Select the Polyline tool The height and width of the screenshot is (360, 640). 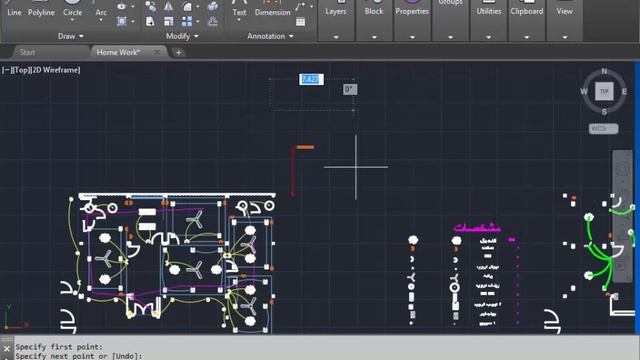[x=41, y=9]
